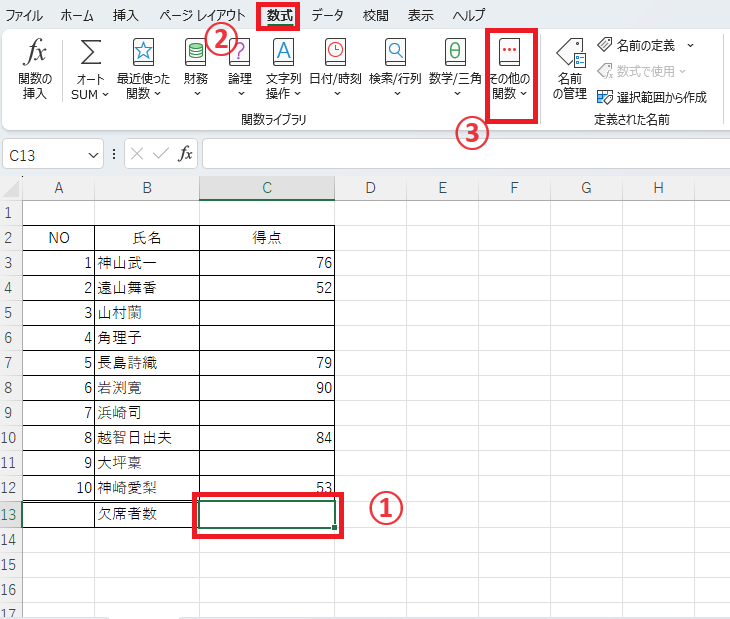Open the 数学/三角 functions icon
The image size is (730, 619).
(455, 52)
